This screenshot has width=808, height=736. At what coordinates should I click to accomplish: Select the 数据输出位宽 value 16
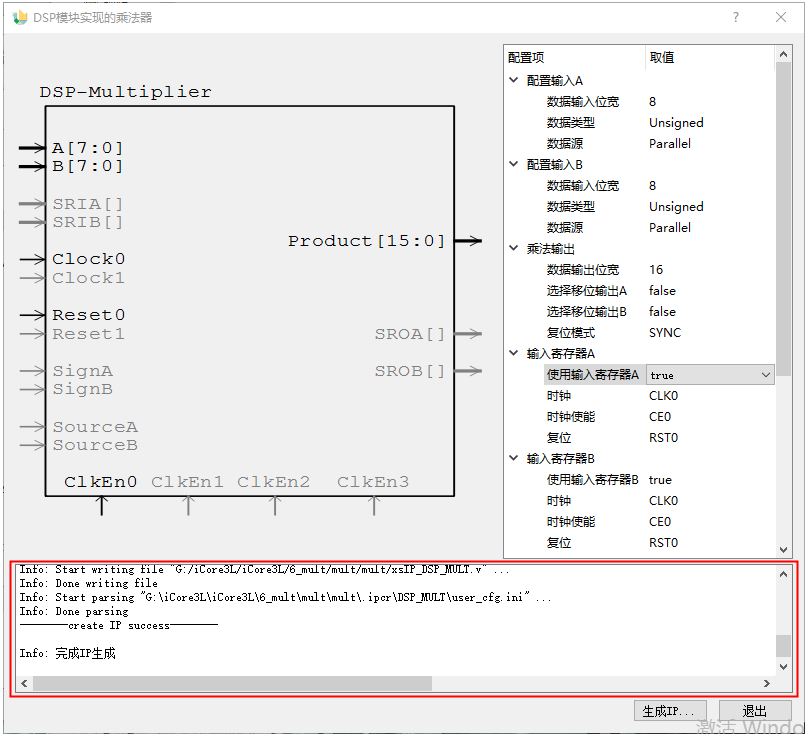656,270
